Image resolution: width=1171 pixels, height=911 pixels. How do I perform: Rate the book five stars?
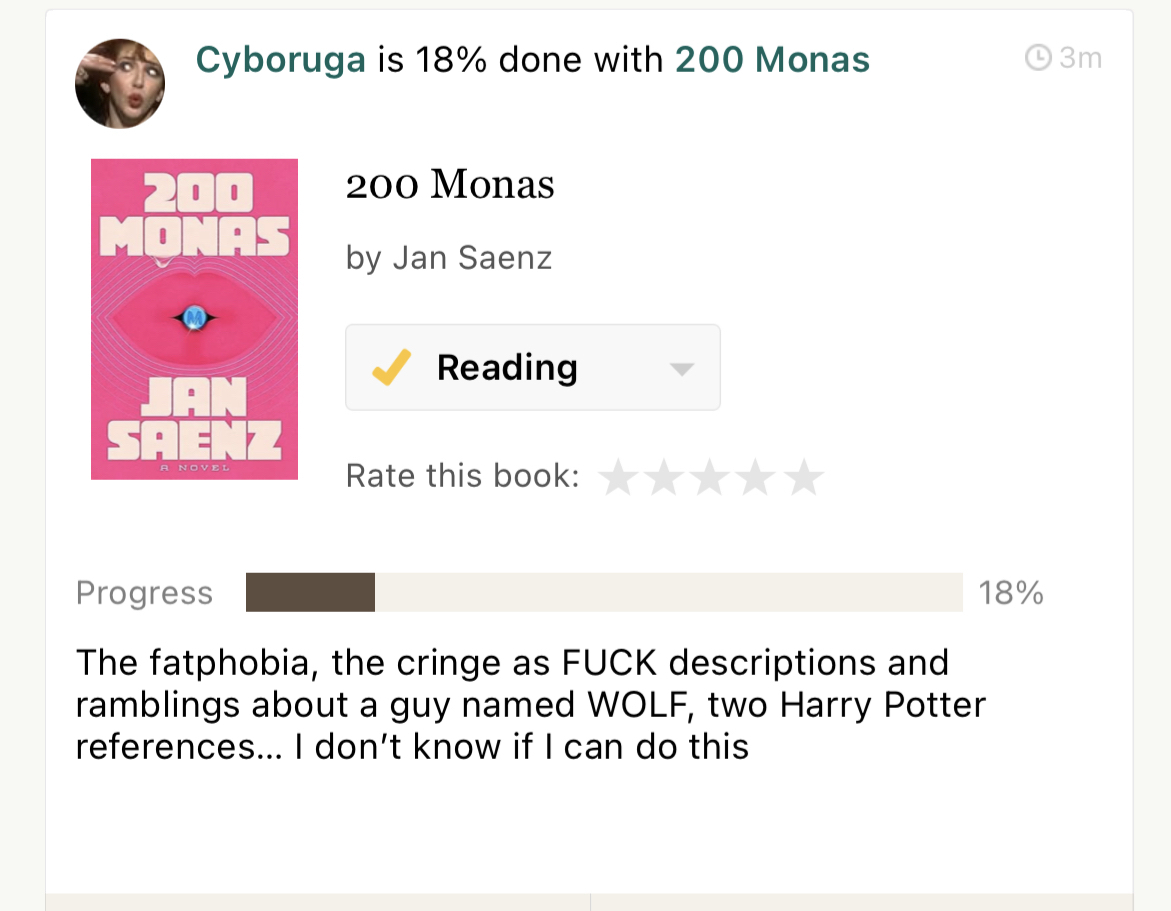point(803,478)
